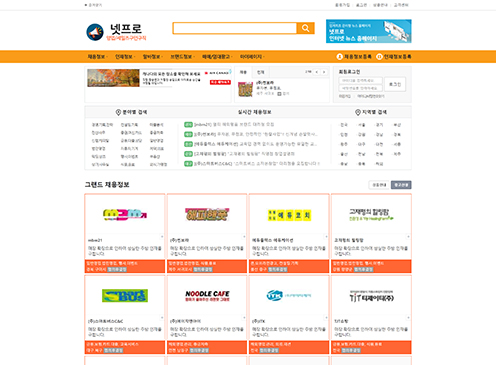The width and height of the screenshot is (496, 365).
Task: Switch to the 채용 tab
Action: 243,72
